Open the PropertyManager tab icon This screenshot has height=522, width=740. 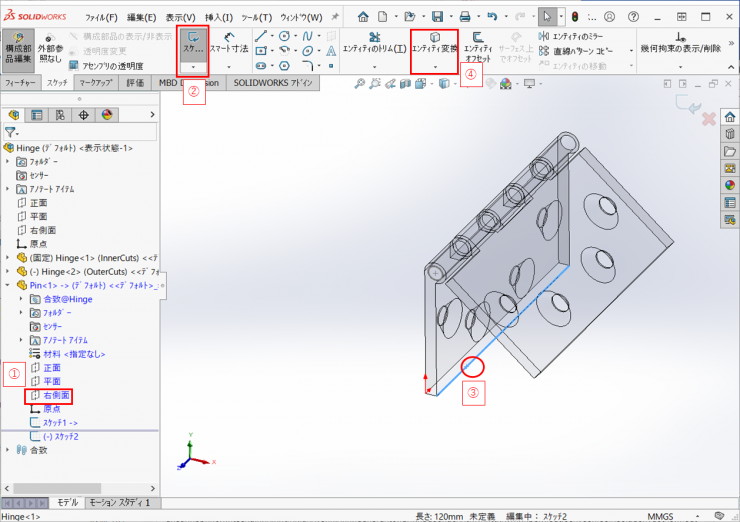(37, 115)
